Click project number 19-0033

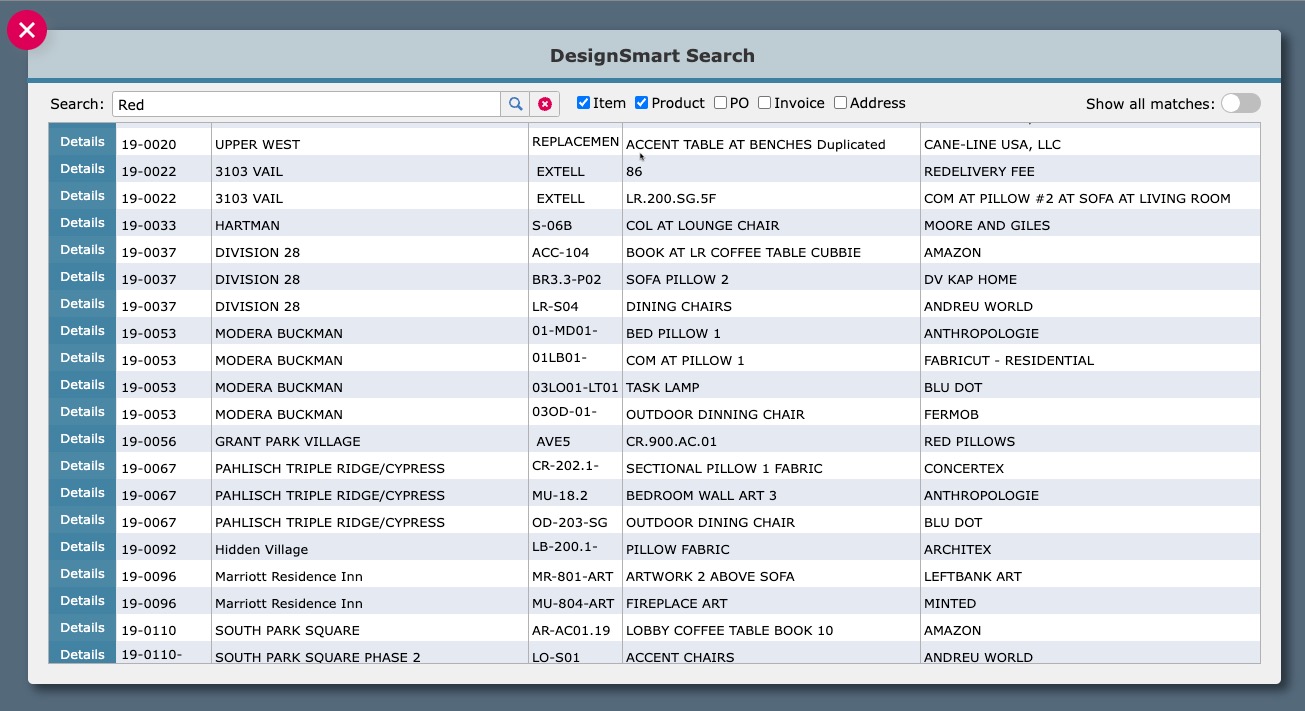(149, 225)
